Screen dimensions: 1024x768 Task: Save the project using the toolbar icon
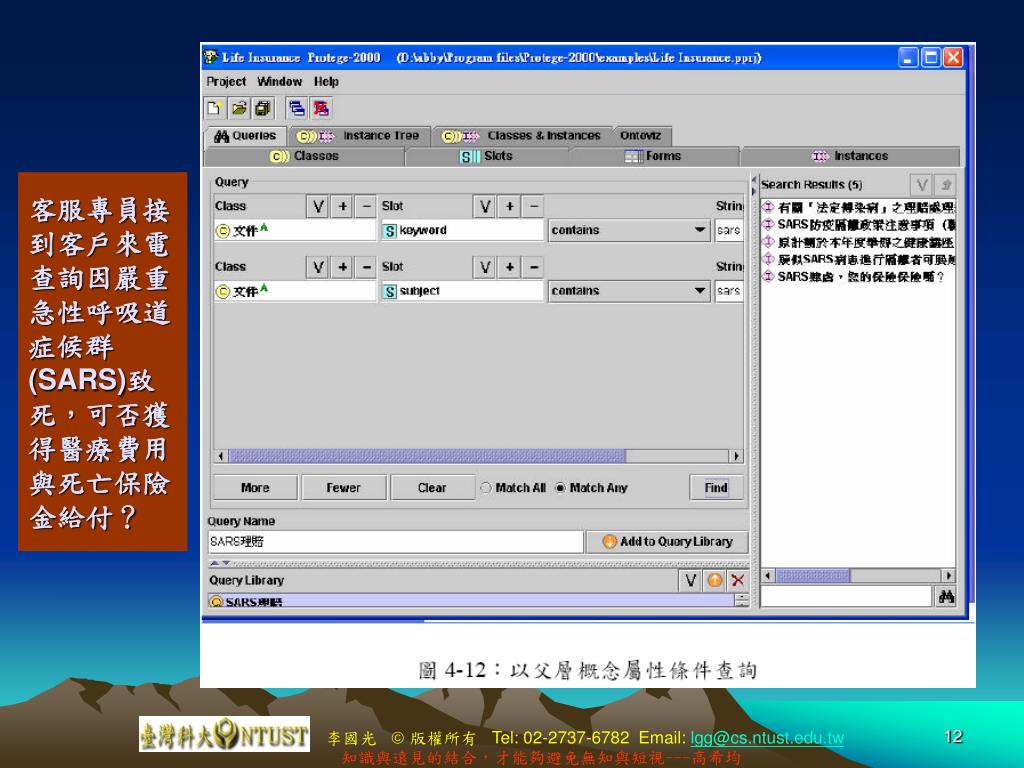pos(263,108)
